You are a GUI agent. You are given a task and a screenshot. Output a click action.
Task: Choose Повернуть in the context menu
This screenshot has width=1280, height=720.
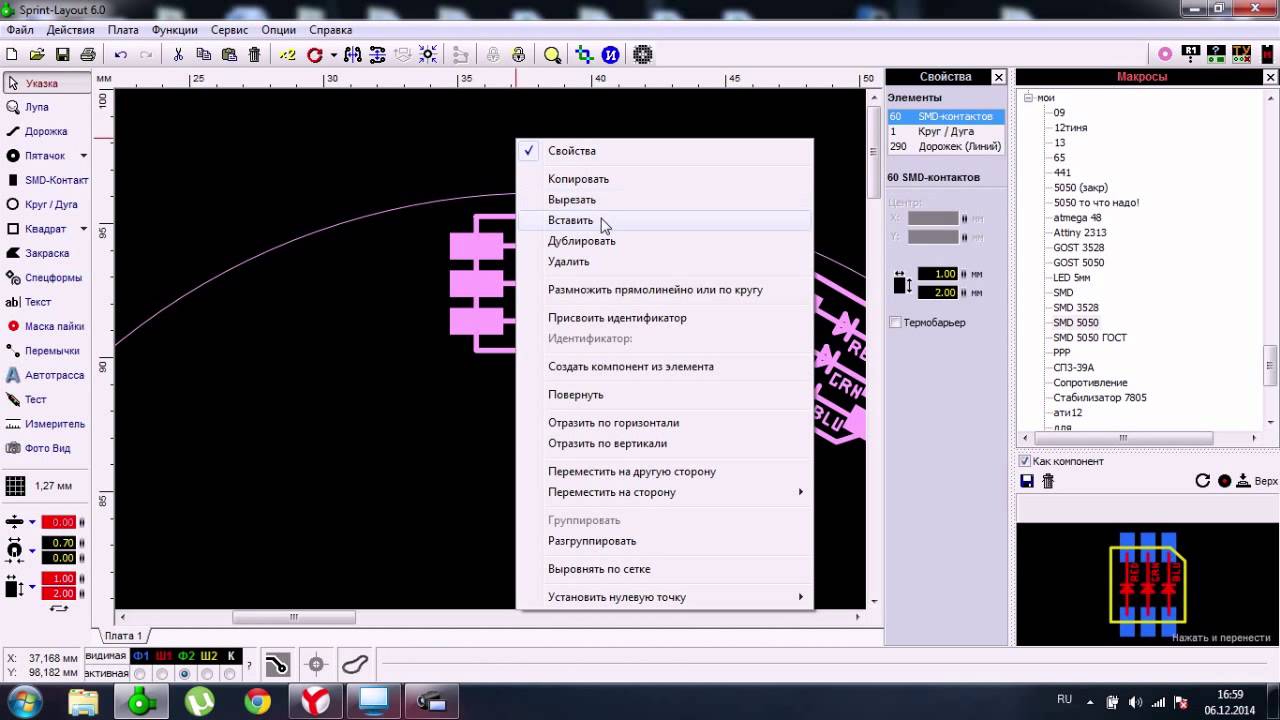pos(665,394)
